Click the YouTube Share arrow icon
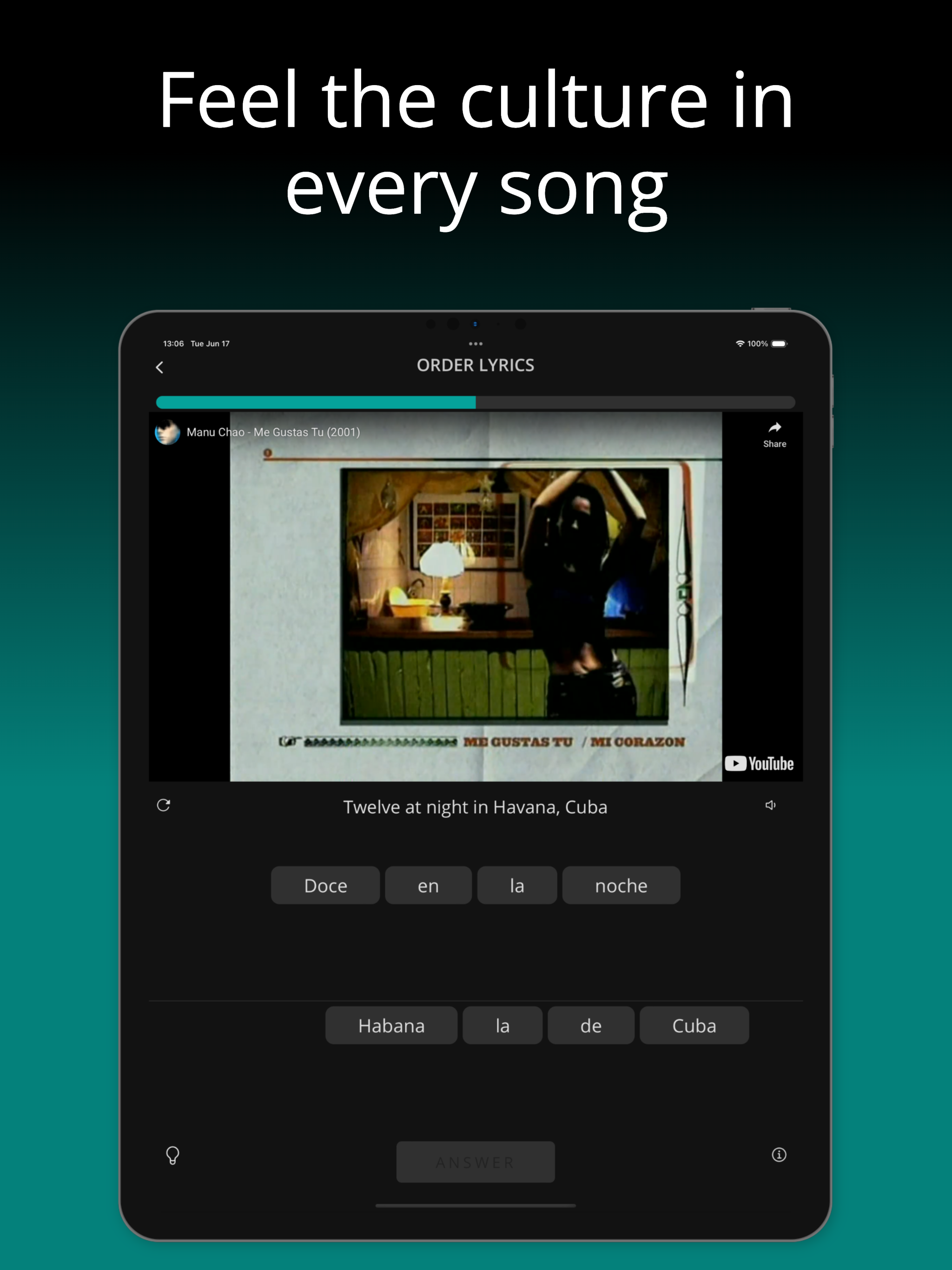The image size is (952, 1270). 774,427
